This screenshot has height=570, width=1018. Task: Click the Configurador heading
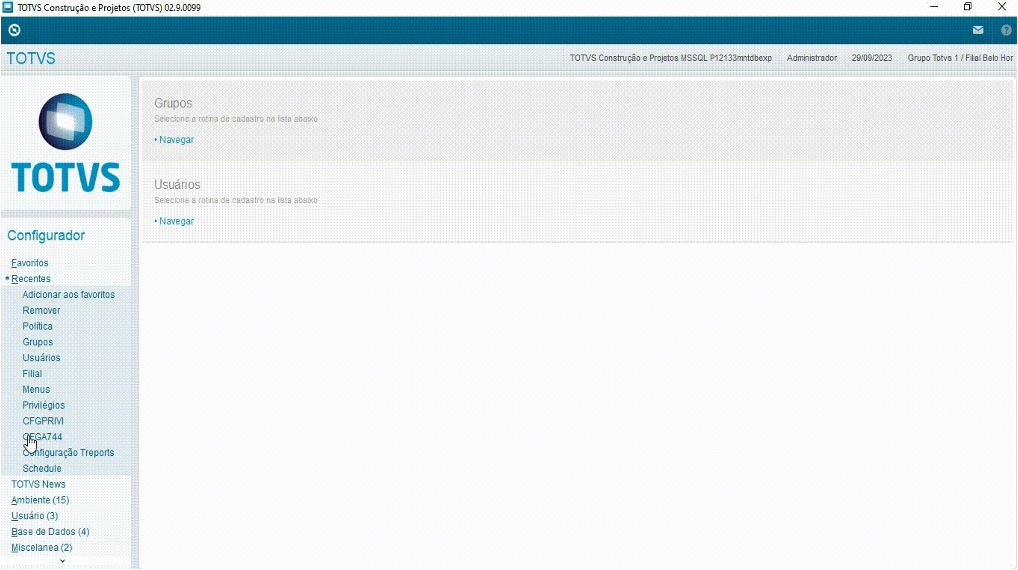point(46,236)
